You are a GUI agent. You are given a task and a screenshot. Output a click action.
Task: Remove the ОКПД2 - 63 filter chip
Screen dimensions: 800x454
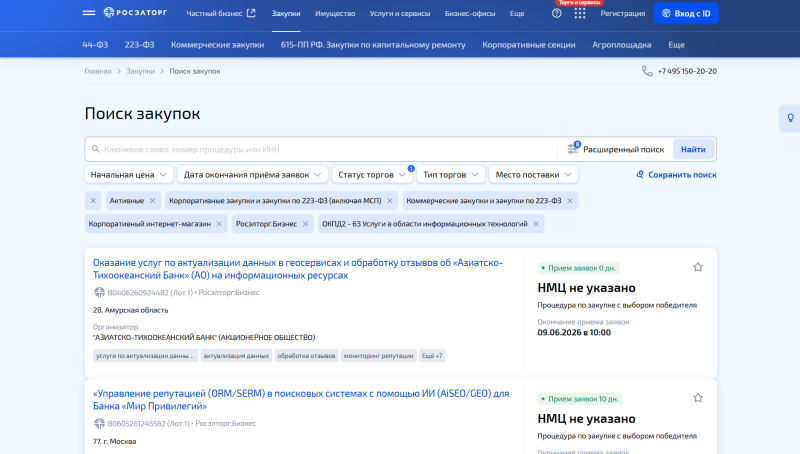536,224
